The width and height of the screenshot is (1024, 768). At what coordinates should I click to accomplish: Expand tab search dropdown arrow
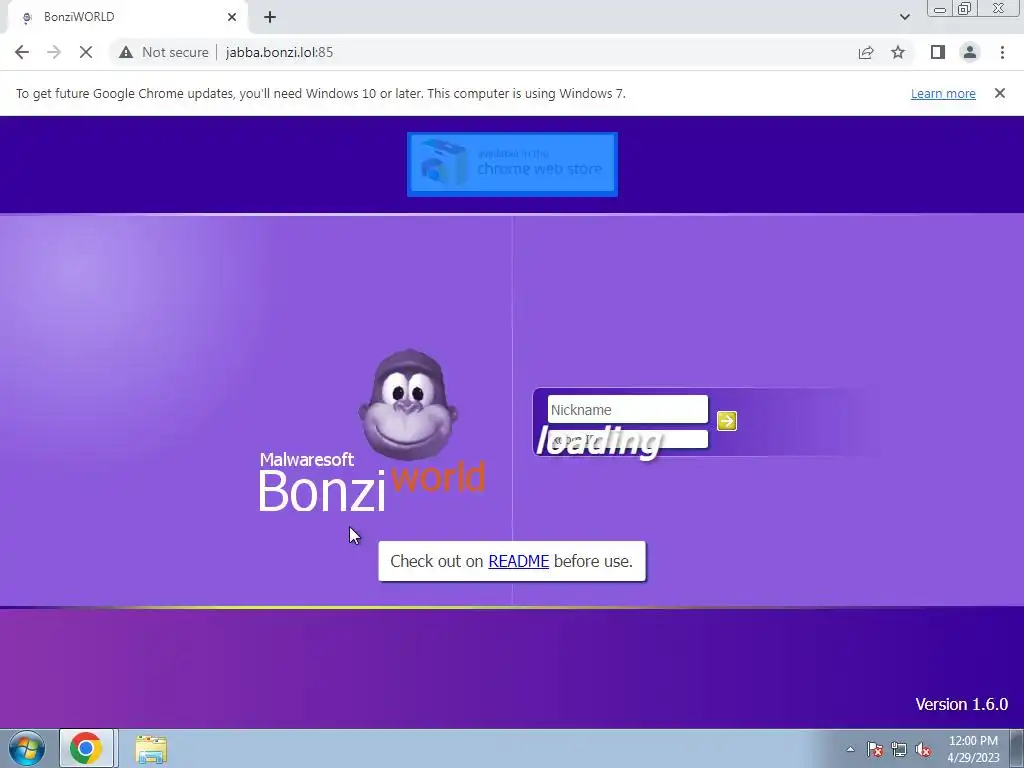tap(904, 17)
